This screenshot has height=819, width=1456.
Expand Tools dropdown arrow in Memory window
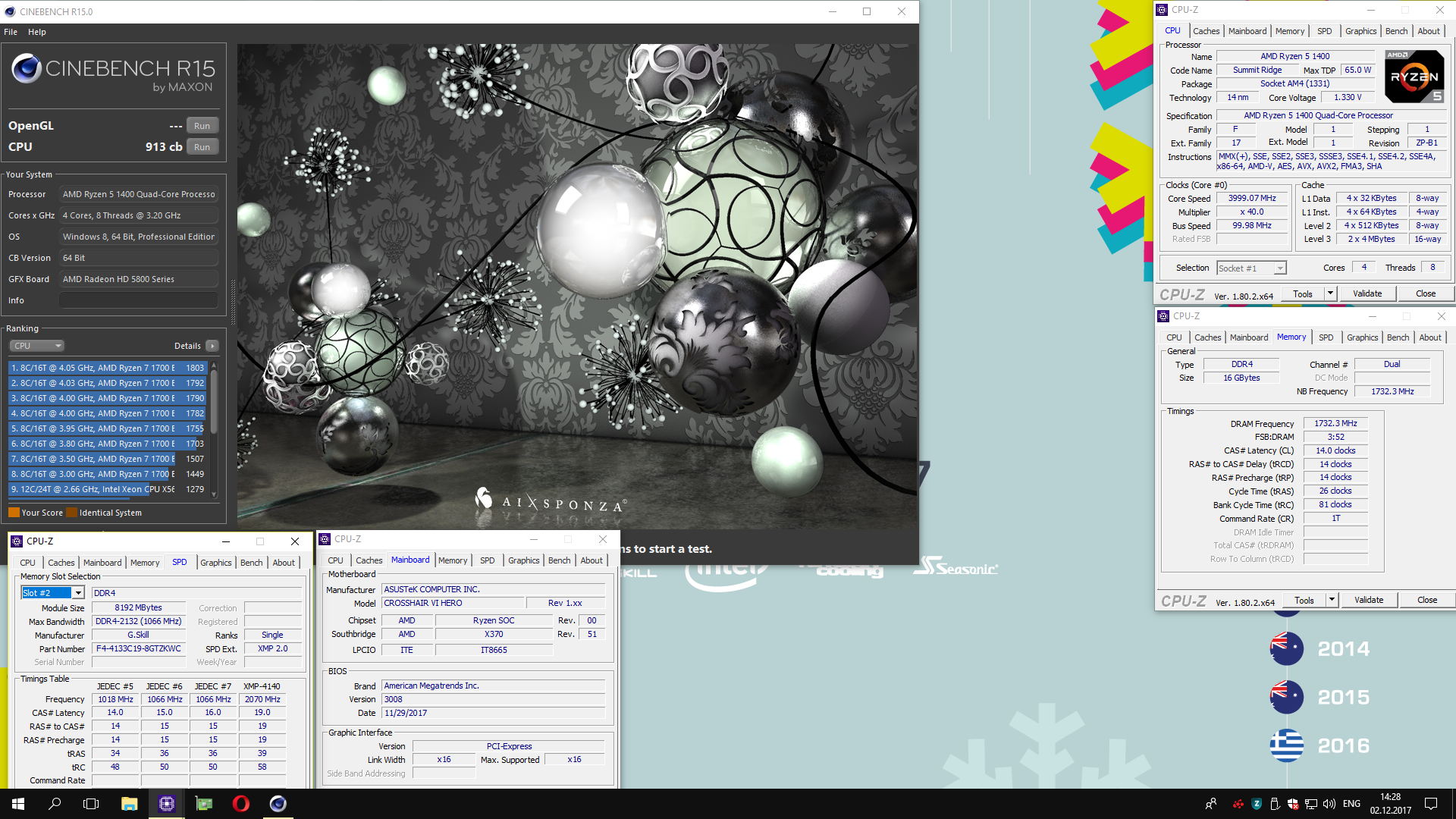coord(1331,600)
